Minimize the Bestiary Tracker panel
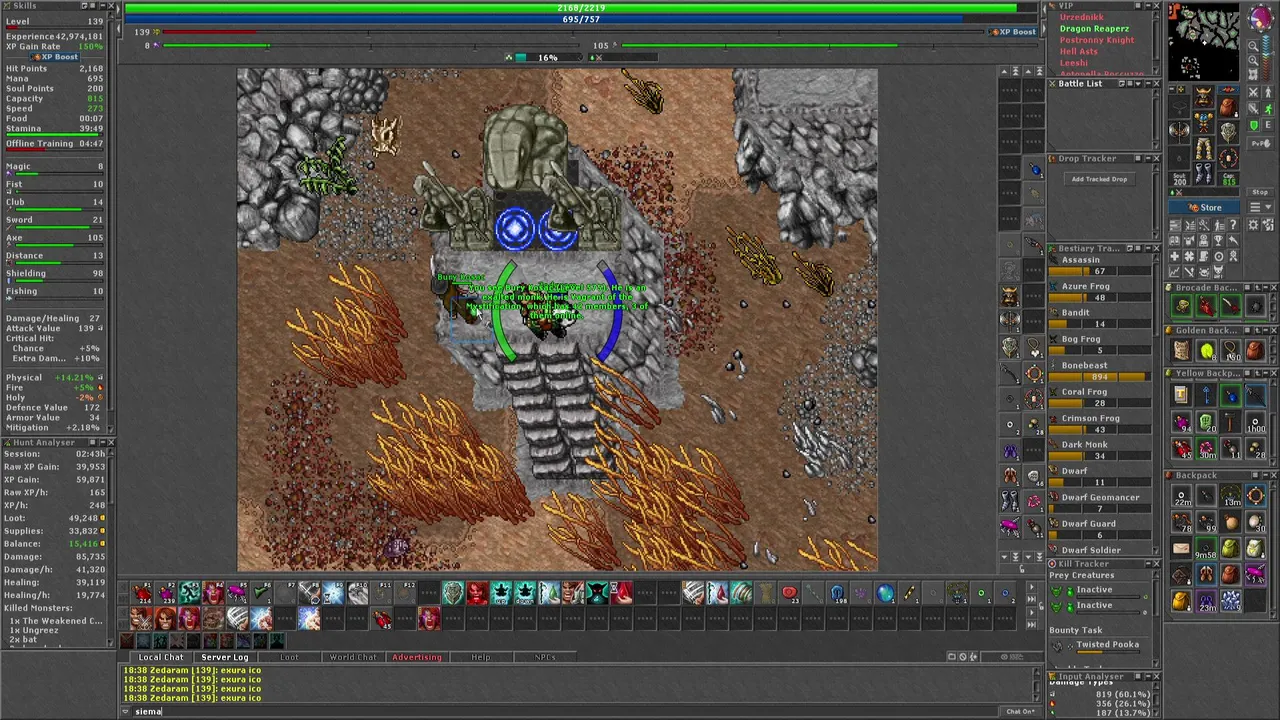 click(1148, 248)
